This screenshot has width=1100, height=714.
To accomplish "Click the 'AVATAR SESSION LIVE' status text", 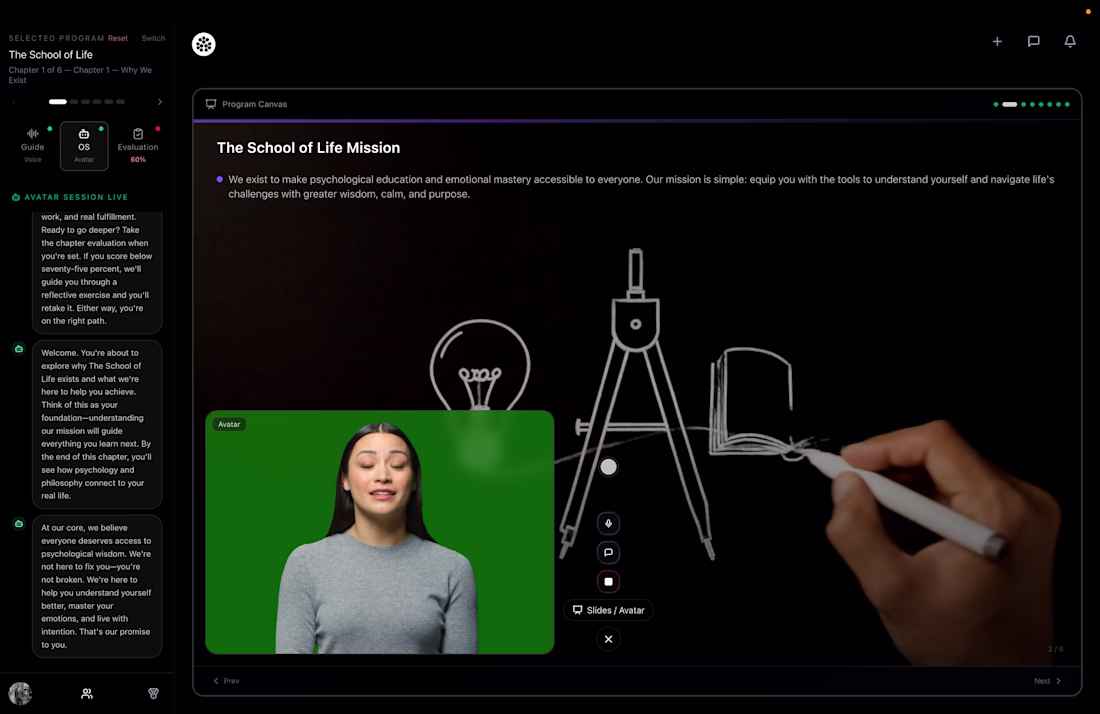I will [76, 197].
